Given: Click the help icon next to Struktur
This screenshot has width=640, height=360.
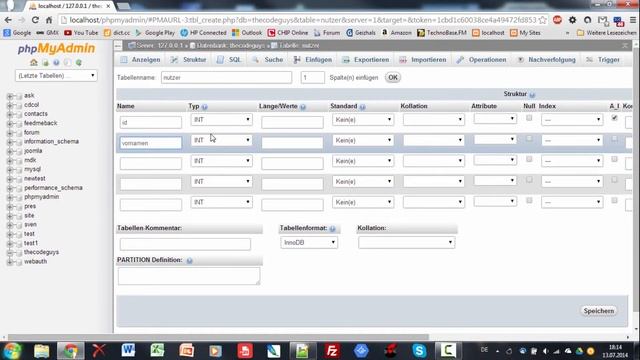Looking at the screenshot, I should coord(532,95).
